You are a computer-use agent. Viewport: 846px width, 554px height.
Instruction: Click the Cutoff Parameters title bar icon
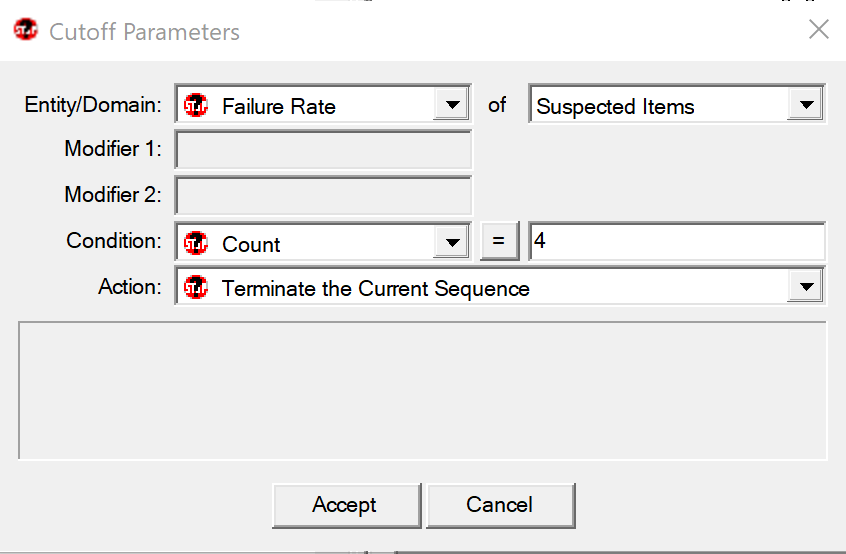click(26, 30)
